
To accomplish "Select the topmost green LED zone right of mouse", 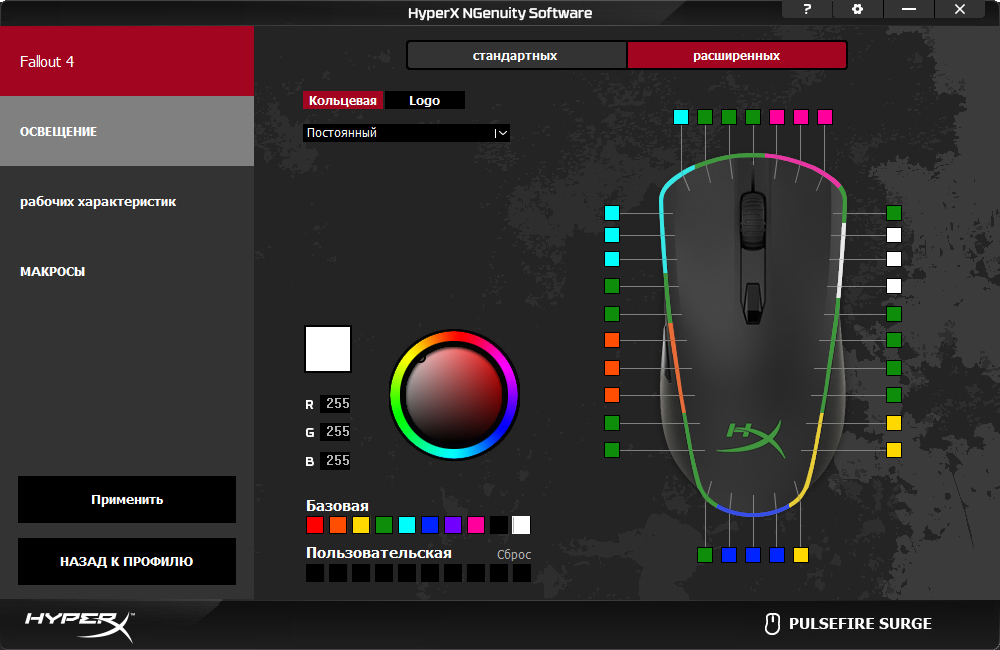I will pyautogui.click(x=894, y=213).
